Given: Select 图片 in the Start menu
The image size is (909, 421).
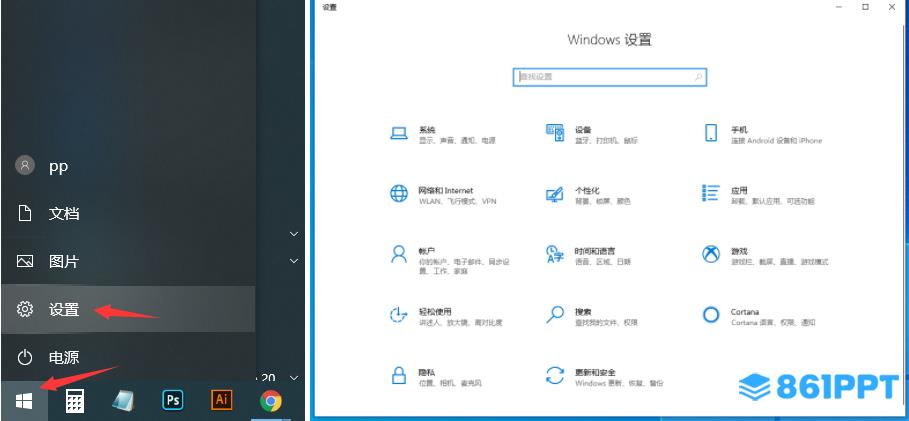Looking at the screenshot, I should click(128, 262).
